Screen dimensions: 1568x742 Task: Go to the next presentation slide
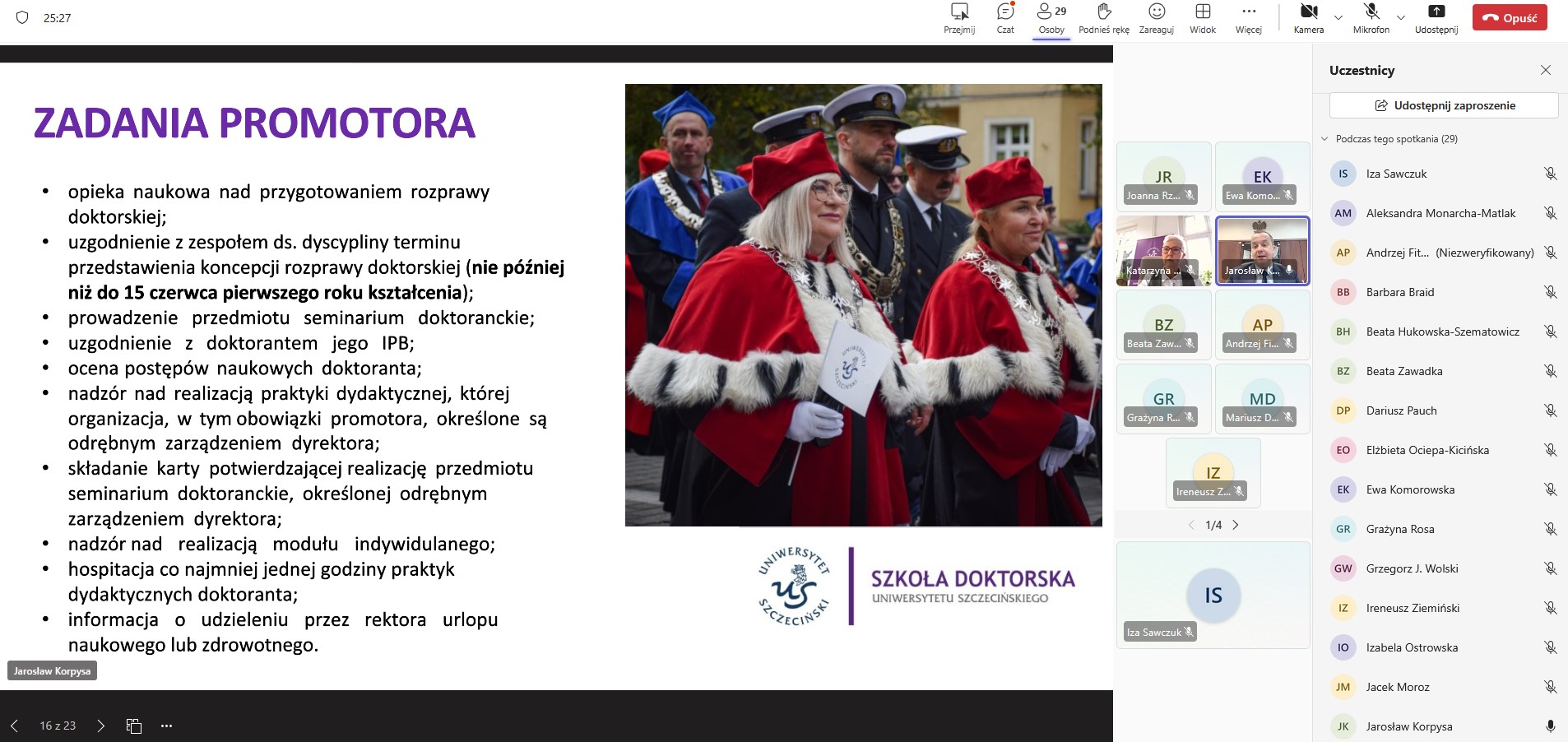100,726
